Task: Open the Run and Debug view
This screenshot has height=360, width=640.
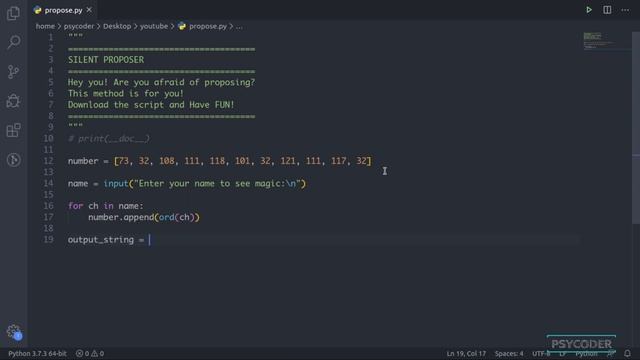Action: pyautogui.click(x=13, y=101)
